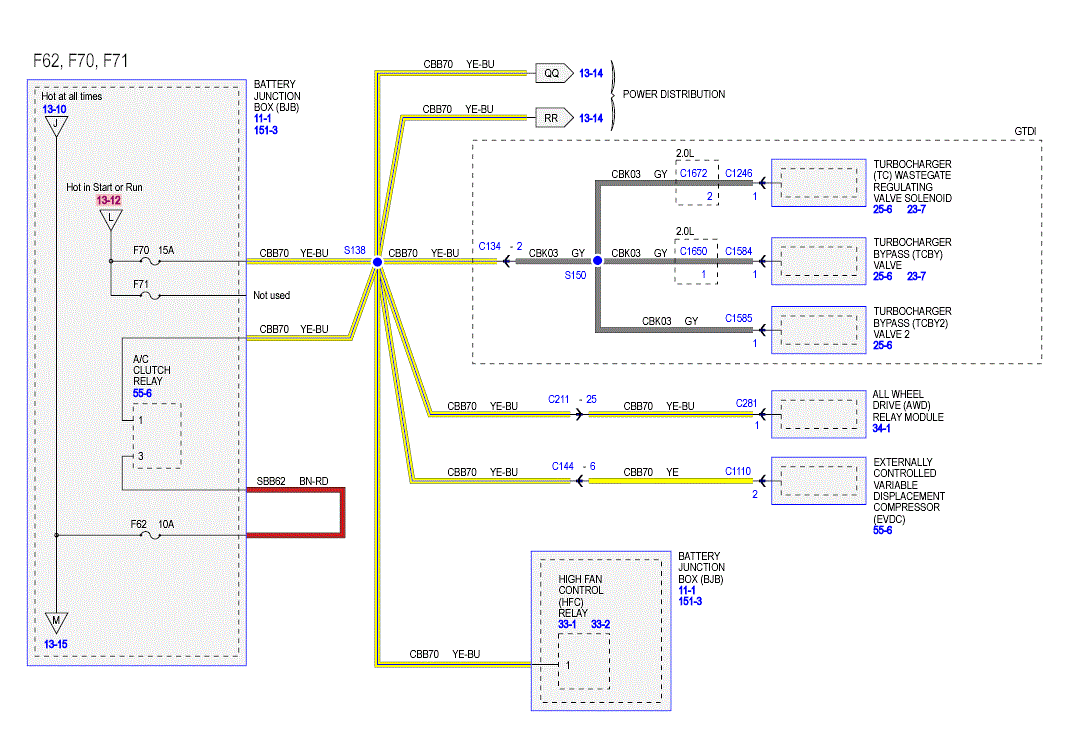This screenshot has height=739, width=1066.
Task: Select the L terminal triangle symbol
Action: (x=111, y=220)
